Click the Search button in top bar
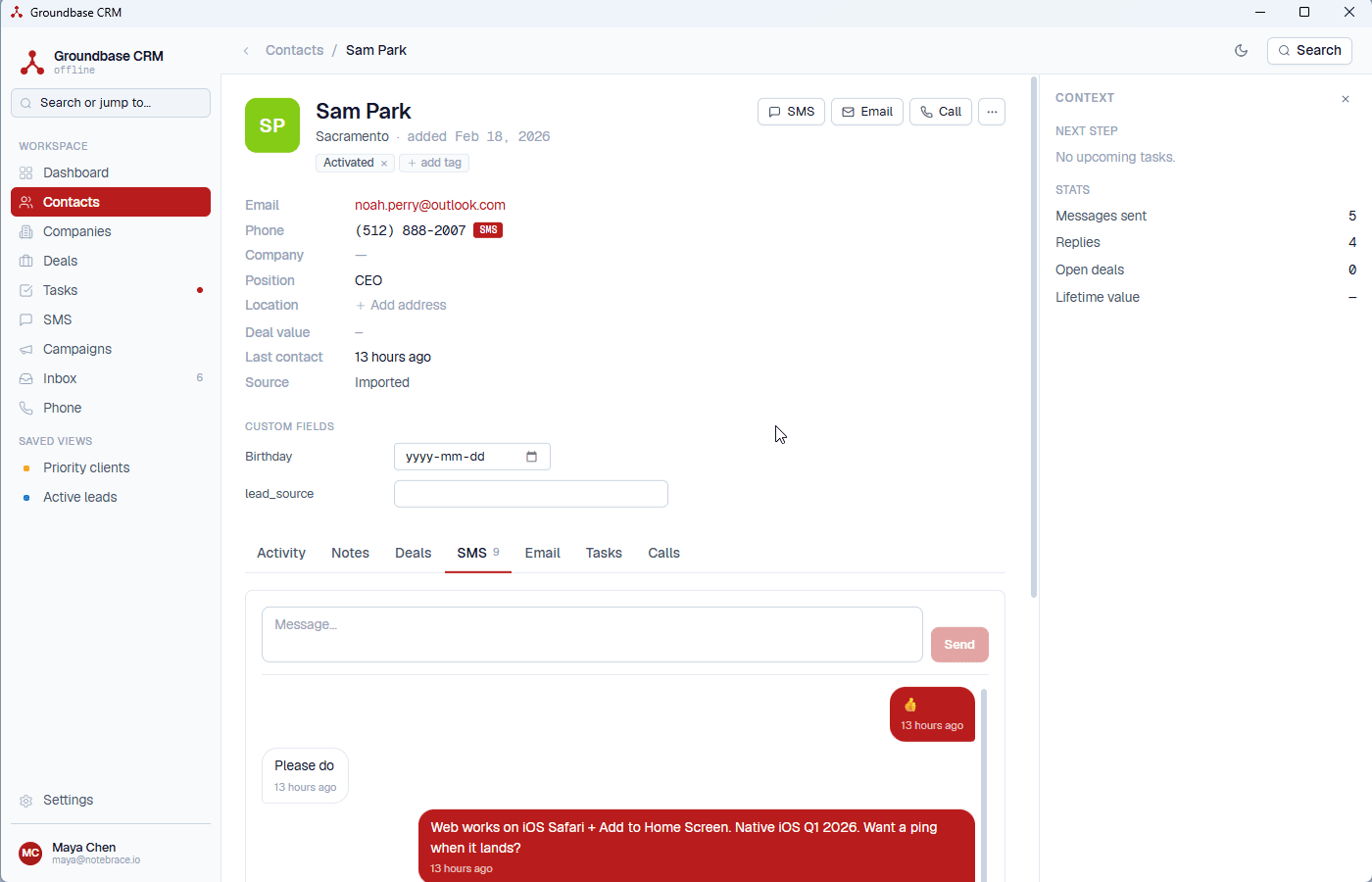 pyautogui.click(x=1309, y=51)
